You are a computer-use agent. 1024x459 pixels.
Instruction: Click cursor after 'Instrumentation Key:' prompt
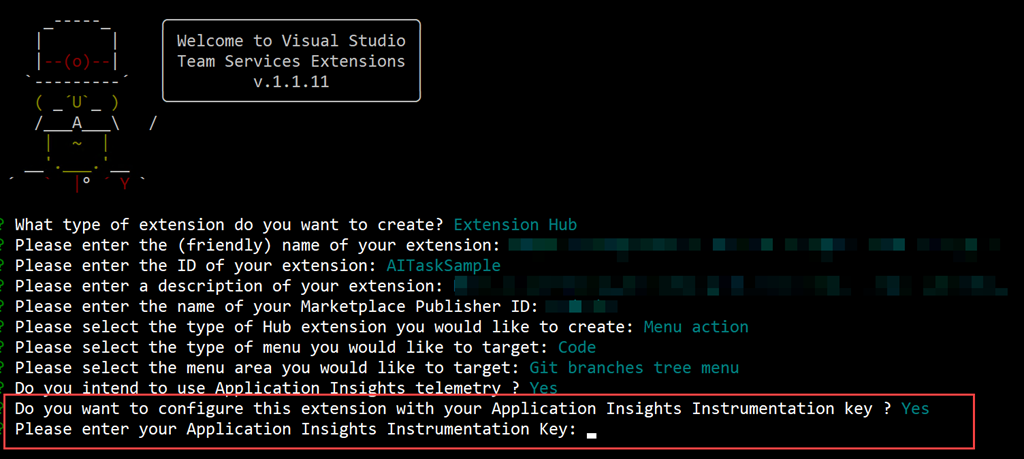592,431
